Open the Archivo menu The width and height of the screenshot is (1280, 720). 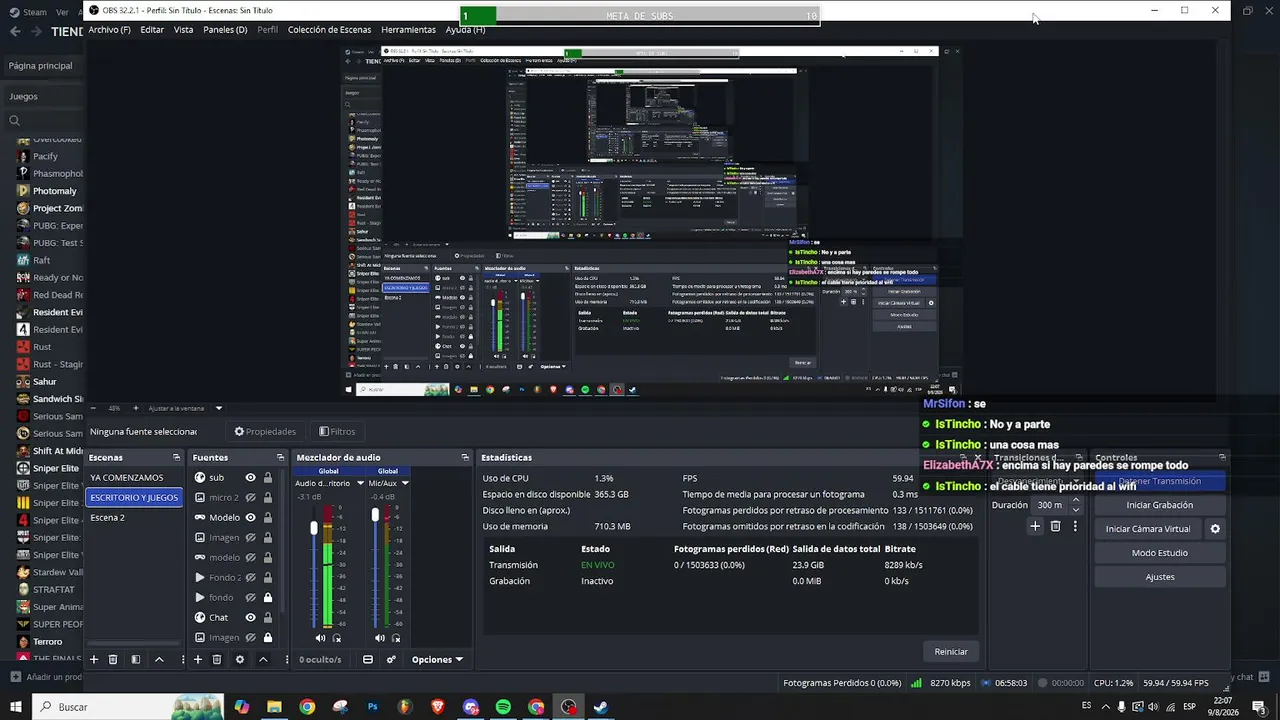109,30
